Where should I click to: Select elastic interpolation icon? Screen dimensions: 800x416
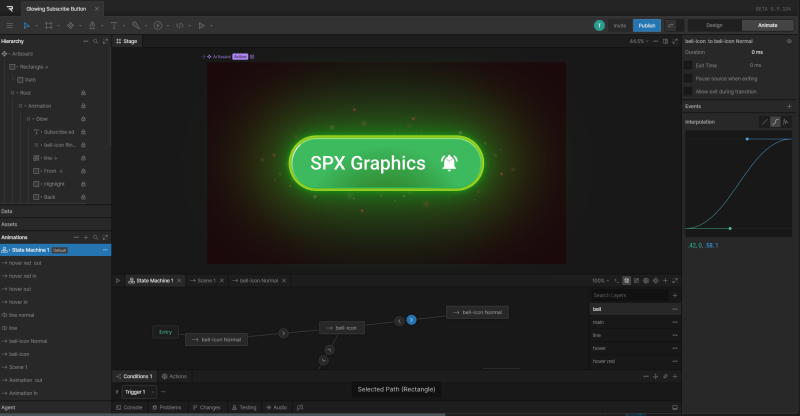786,121
